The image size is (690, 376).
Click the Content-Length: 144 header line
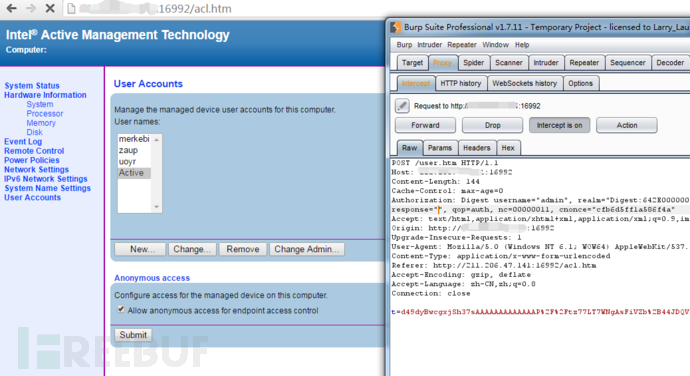point(435,181)
